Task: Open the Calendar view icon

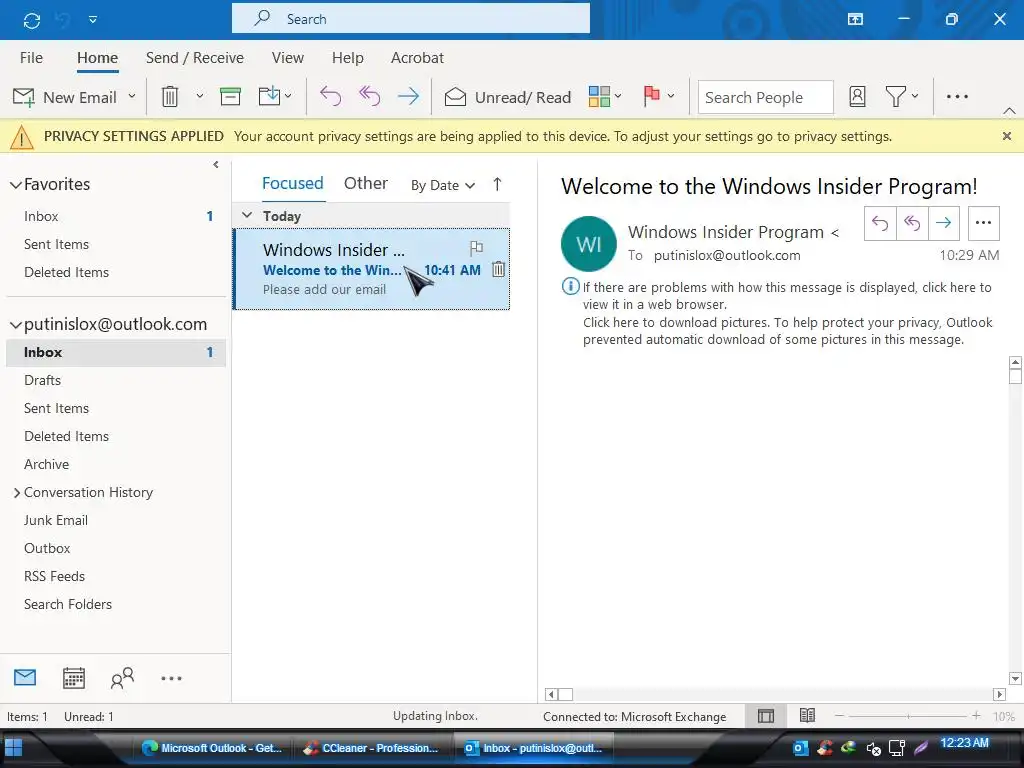Action: click(74, 678)
